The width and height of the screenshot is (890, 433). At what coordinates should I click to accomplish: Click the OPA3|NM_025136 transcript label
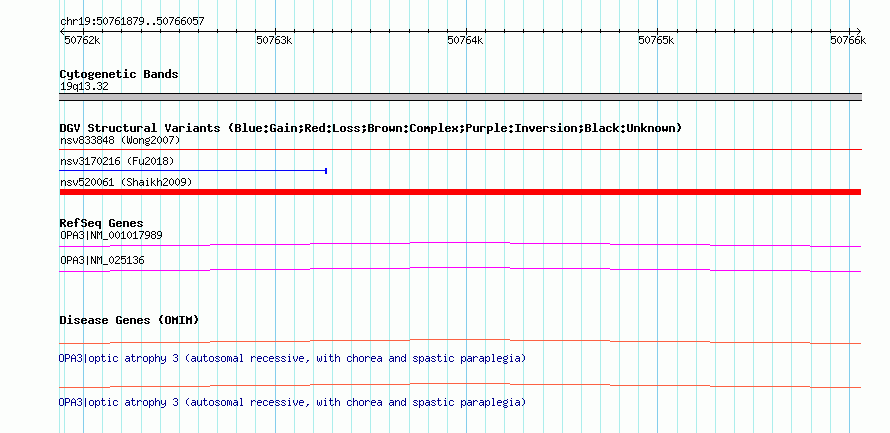click(x=102, y=260)
